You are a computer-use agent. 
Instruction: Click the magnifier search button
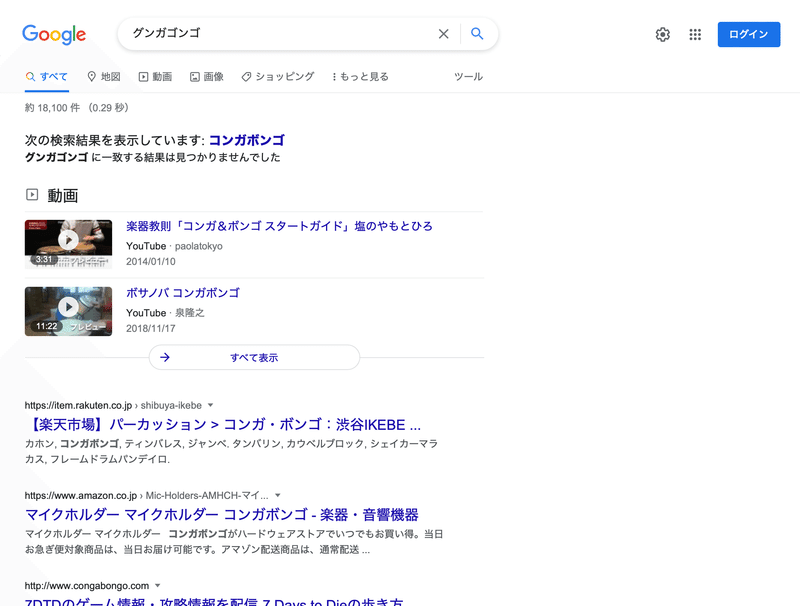[x=477, y=34]
